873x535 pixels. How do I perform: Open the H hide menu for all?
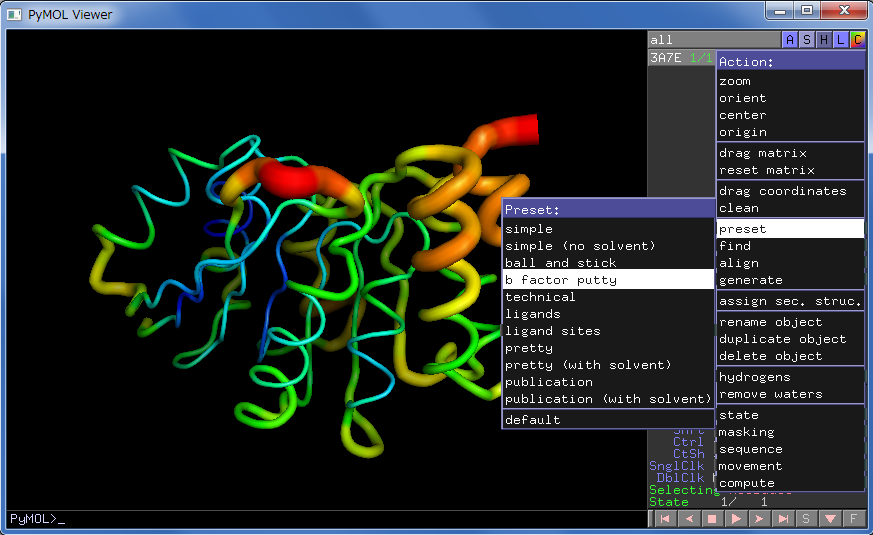(x=824, y=40)
